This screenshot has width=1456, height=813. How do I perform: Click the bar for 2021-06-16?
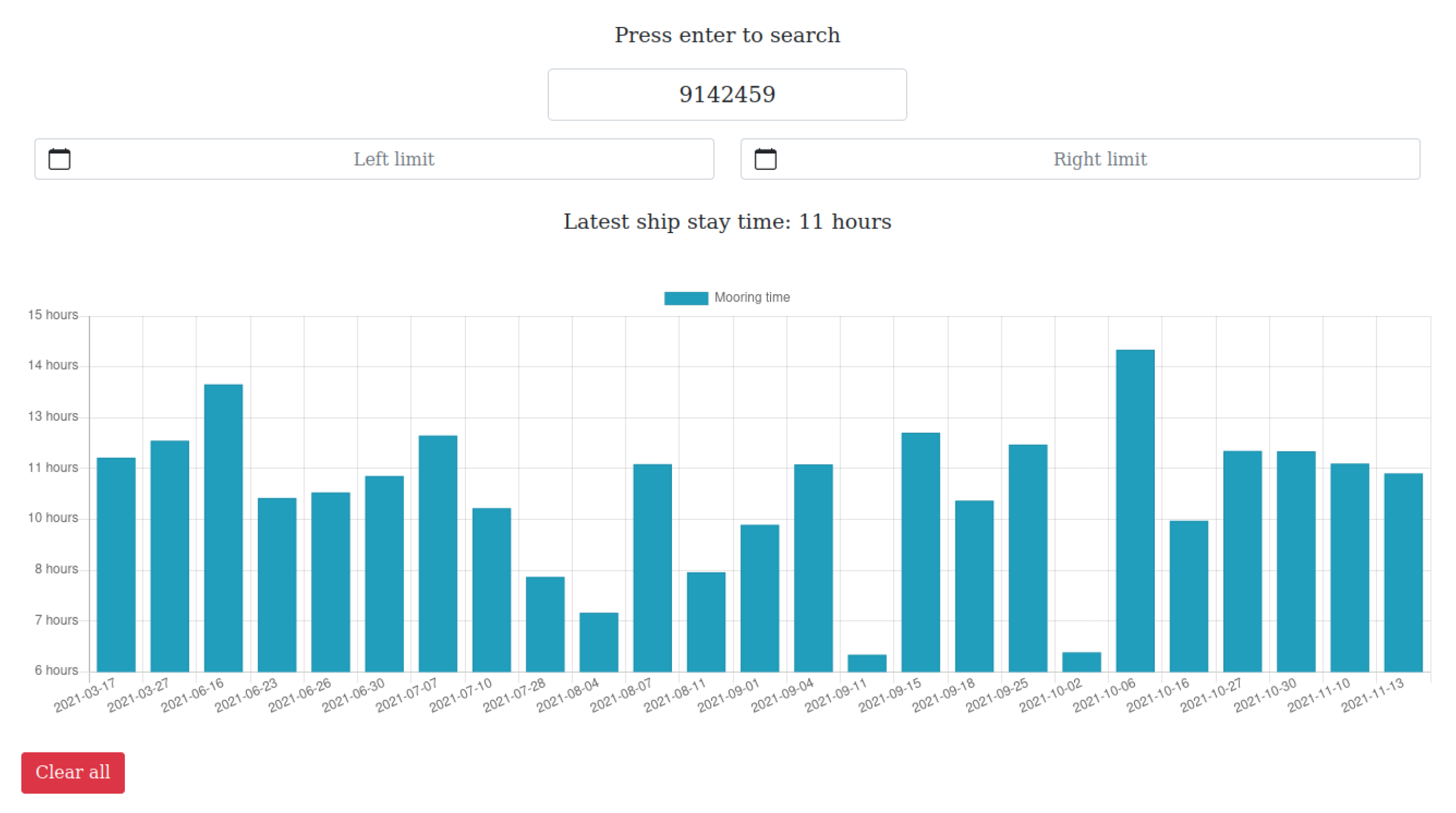click(223, 527)
